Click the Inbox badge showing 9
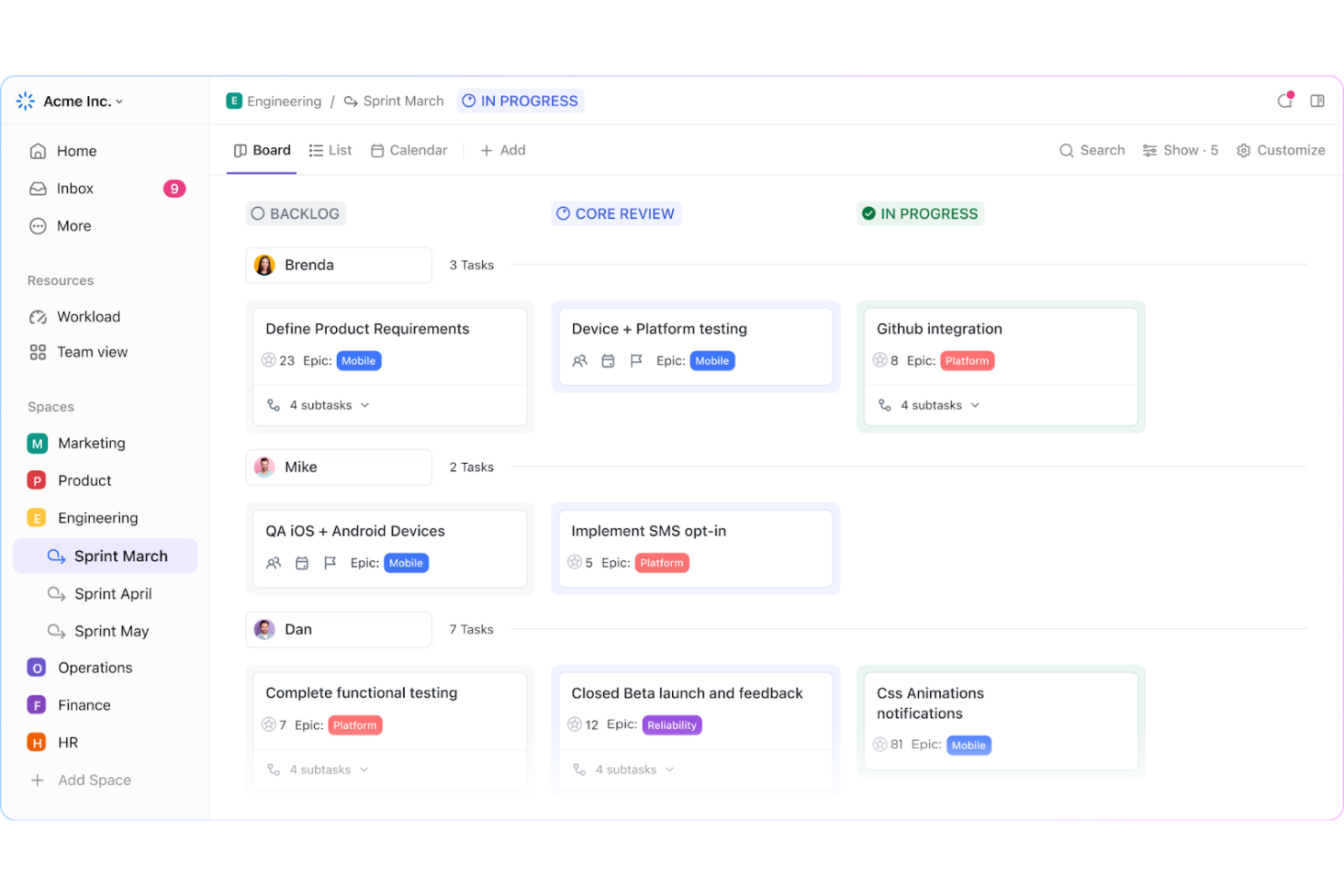This screenshot has width=1344, height=896. 174,189
